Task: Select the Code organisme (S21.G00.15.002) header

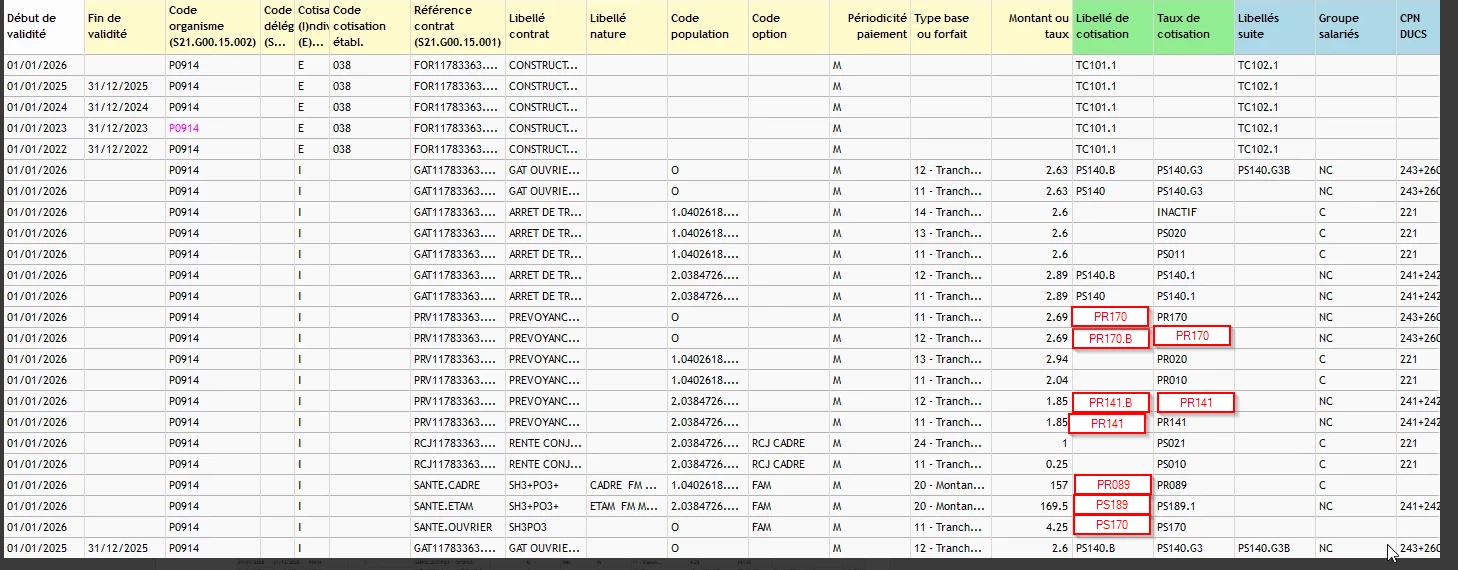Action: 212,27
